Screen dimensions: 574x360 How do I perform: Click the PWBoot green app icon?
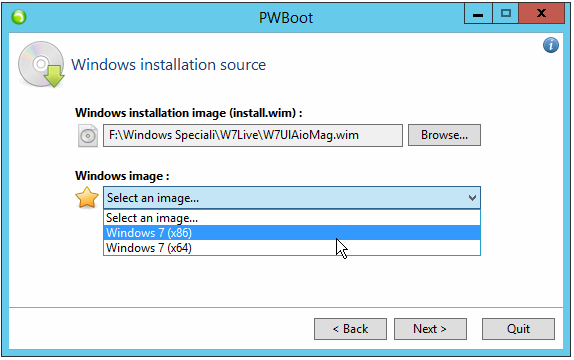click(19, 17)
